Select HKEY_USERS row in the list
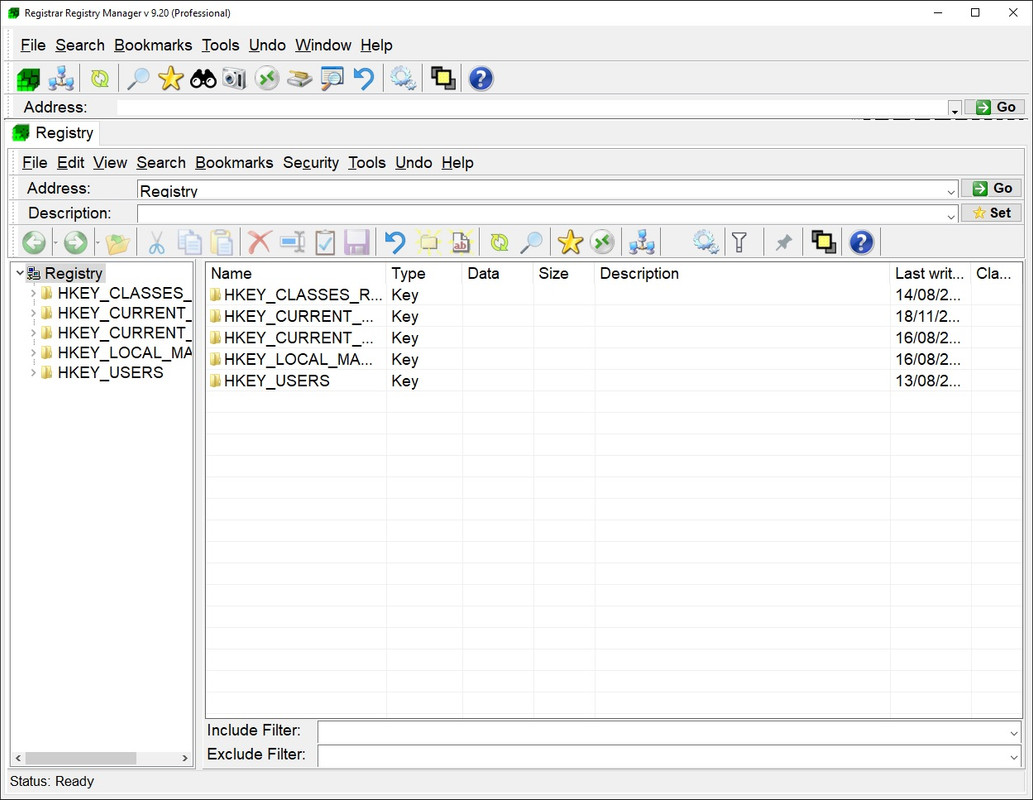The height and width of the screenshot is (800, 1033). click(613, 381)
